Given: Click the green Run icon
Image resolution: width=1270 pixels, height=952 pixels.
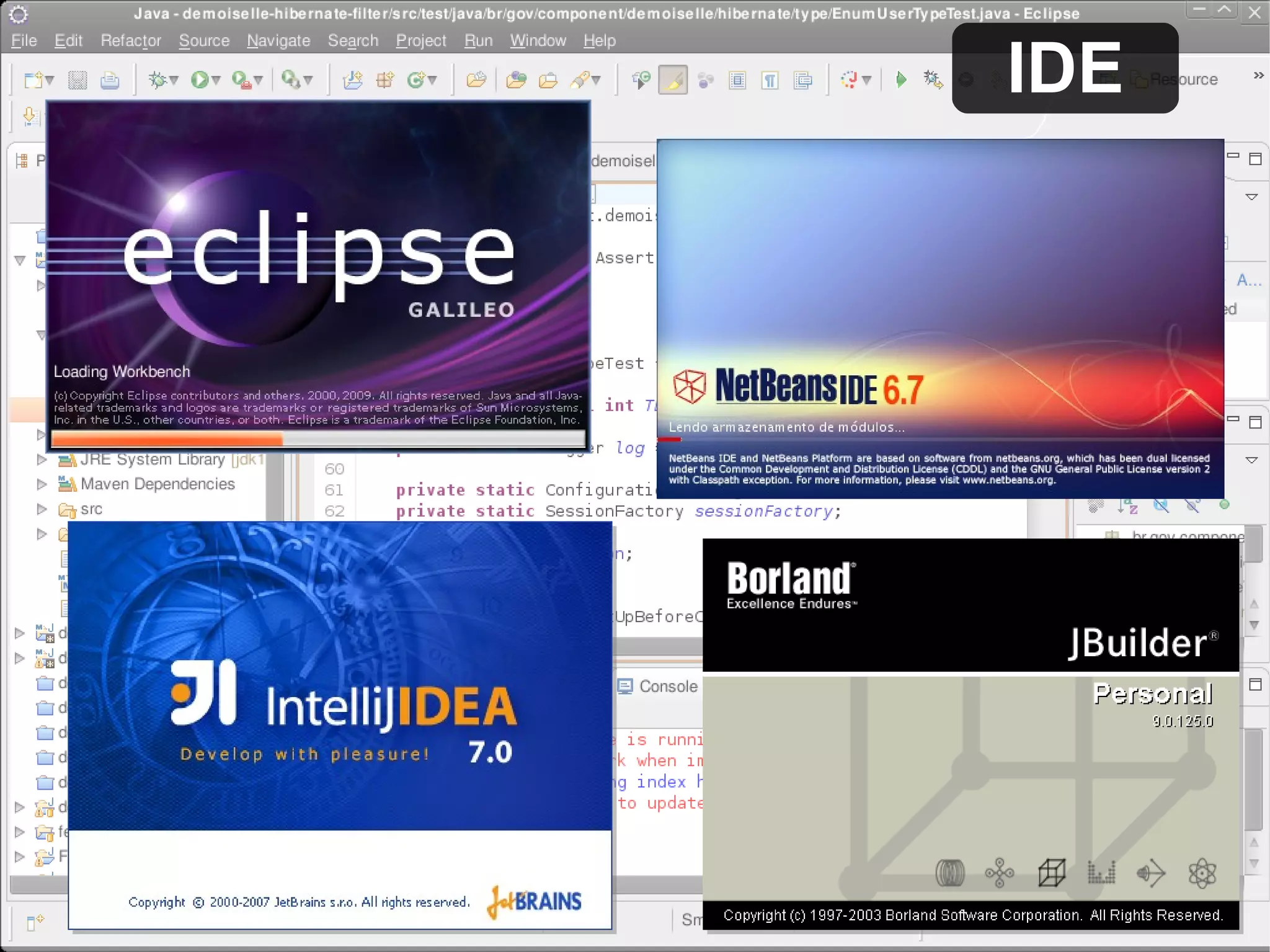Looking at the screenshot, I should (x=200, y=79).
